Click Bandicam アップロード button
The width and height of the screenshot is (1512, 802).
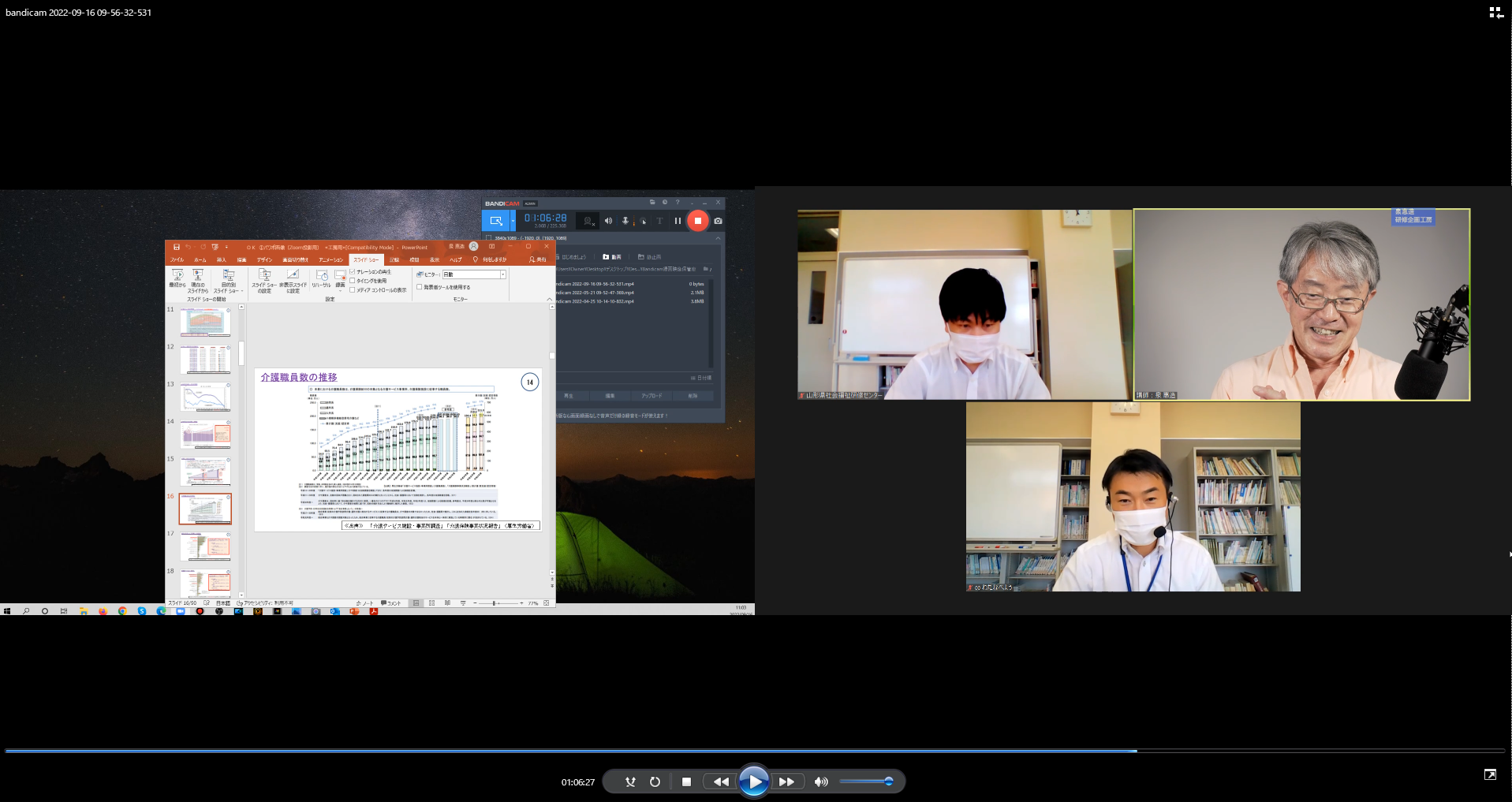[652, 396]
